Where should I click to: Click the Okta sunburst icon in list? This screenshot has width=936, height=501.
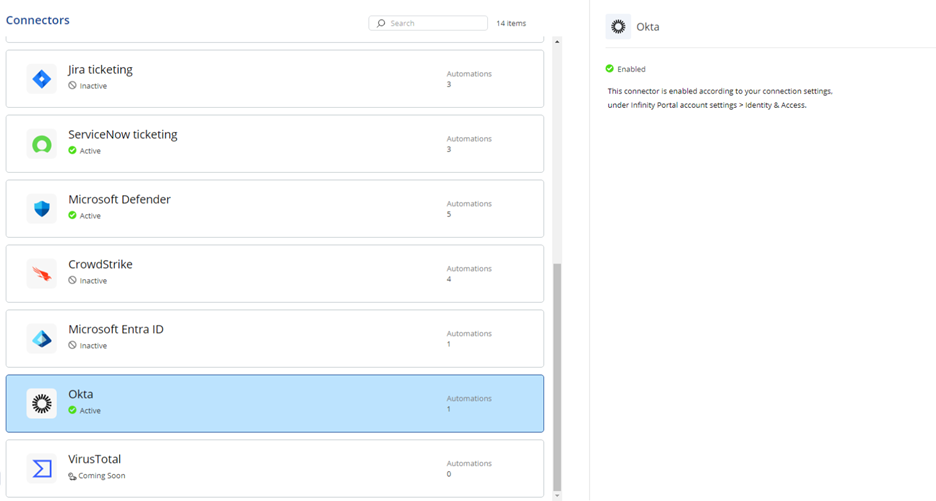pyautogui.click(x=42, y=404)
